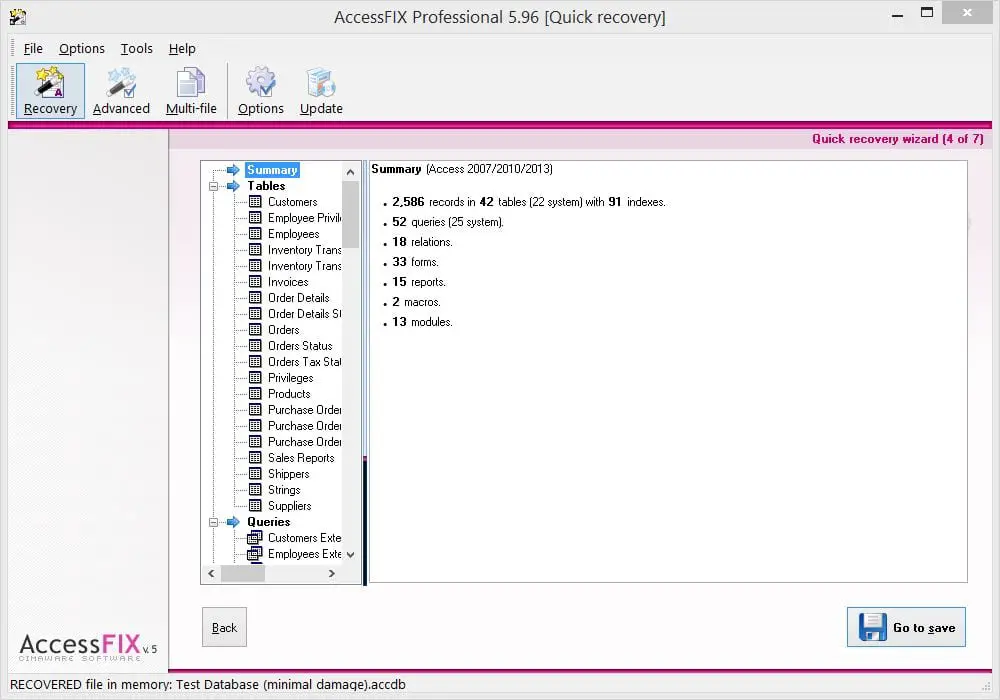The height and width of the screenshot is (700, 1000).
Task: Click the horizontal scrollbar thumb of the tree
Action: 243,573
